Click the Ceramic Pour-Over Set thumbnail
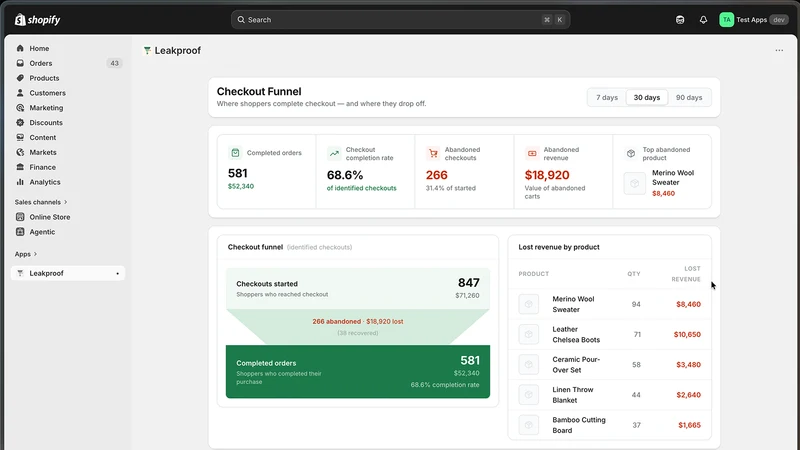 (529, 364)
